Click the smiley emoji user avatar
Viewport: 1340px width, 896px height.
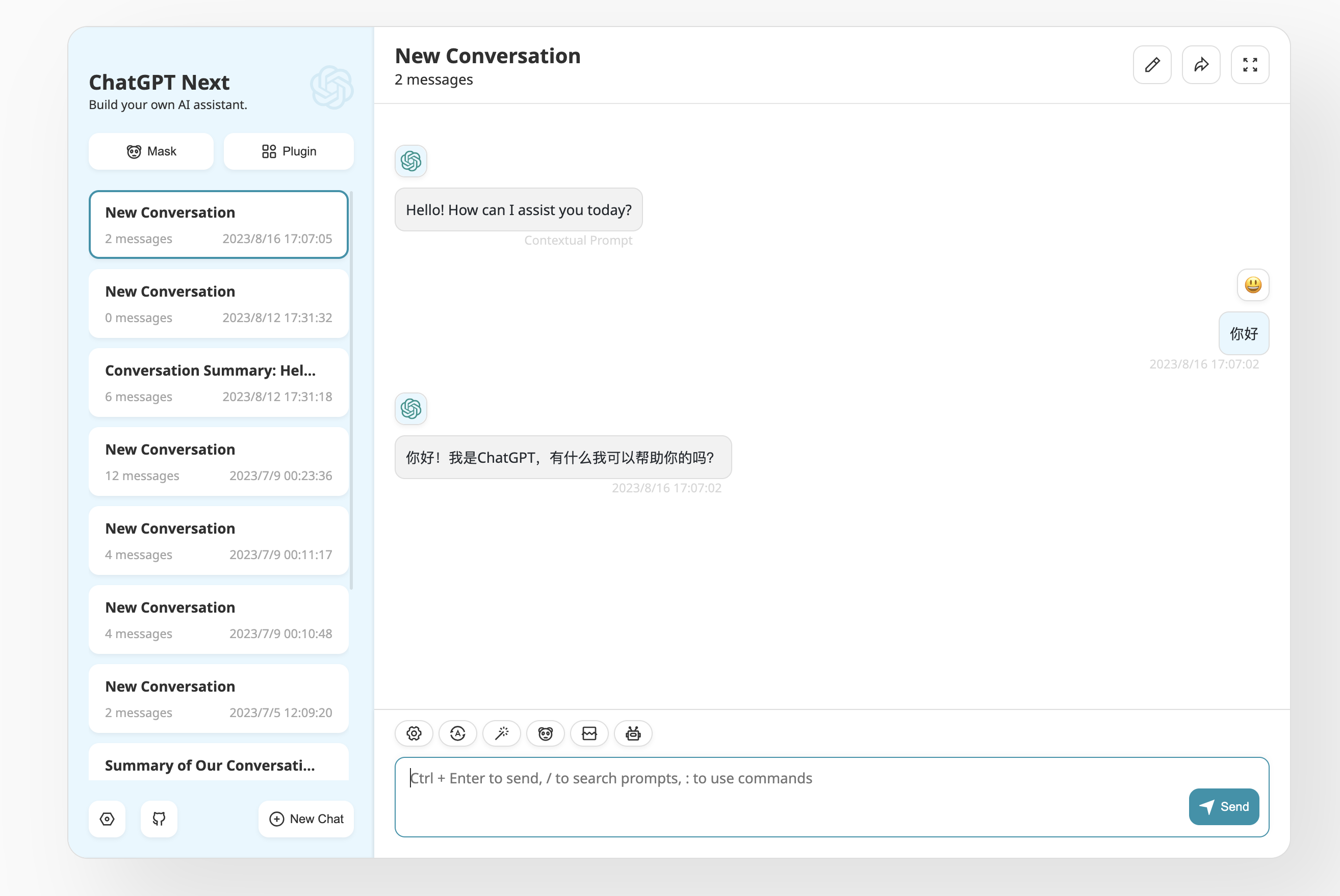pyautogui.click(x=1253, y=284)
